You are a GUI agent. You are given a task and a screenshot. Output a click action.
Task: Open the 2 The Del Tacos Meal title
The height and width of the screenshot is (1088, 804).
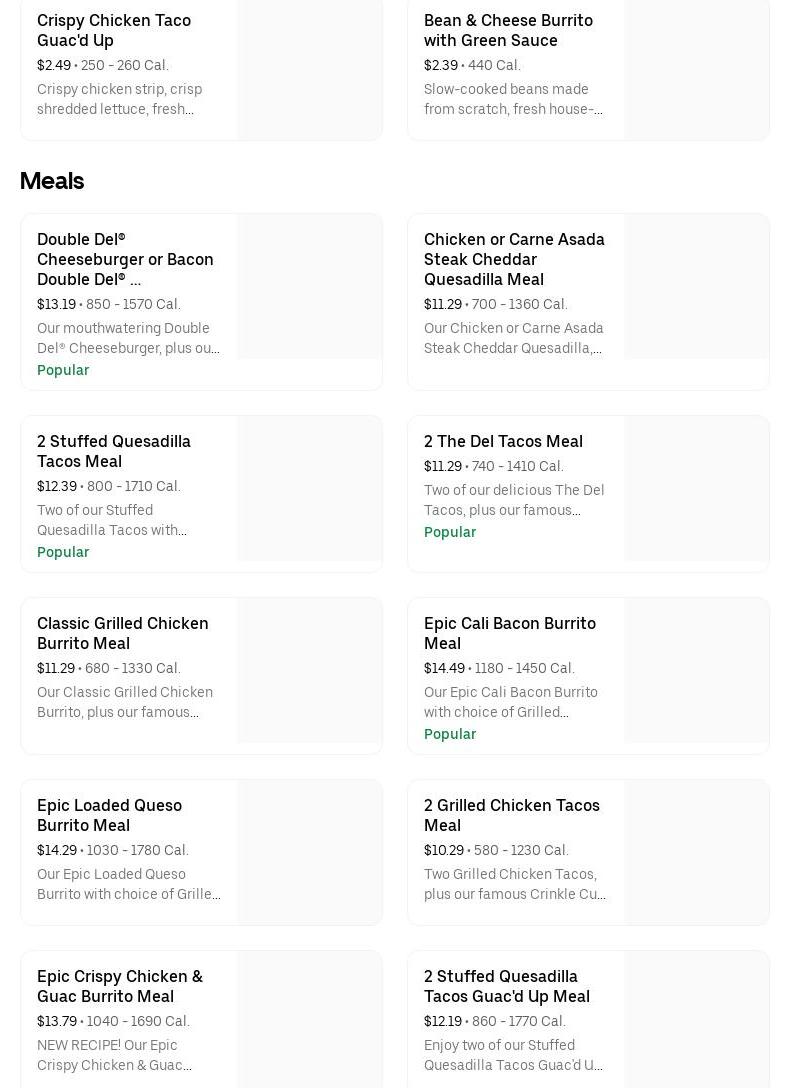click(503, 441)
